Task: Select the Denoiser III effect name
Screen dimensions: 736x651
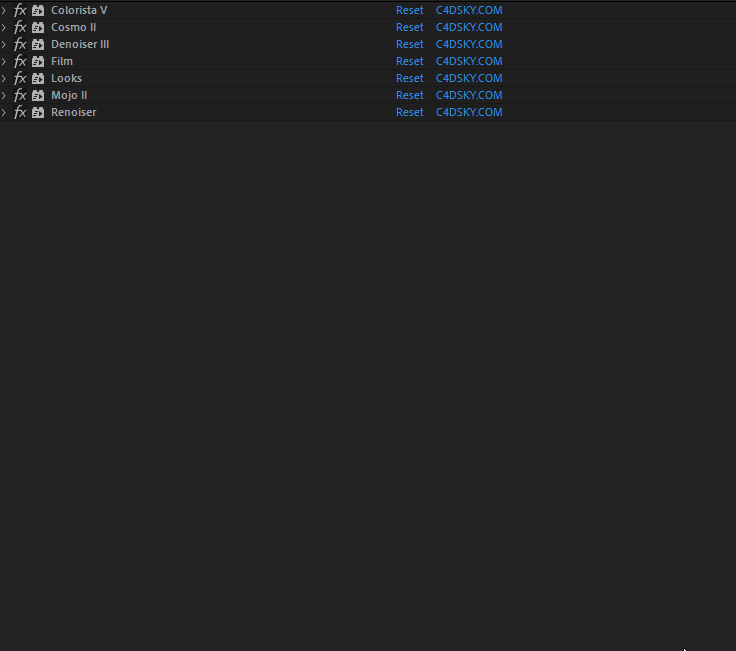Action: [x=80, y=44]
